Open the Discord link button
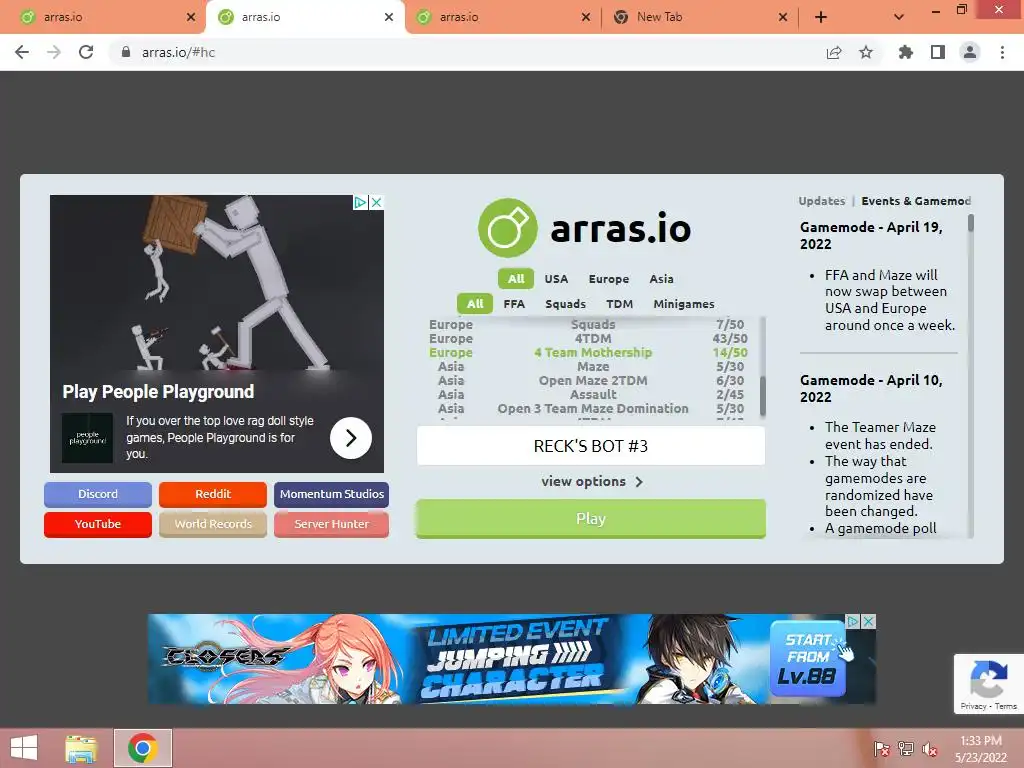This screenshot has width=1024, height=768. [x=98, y=494]
